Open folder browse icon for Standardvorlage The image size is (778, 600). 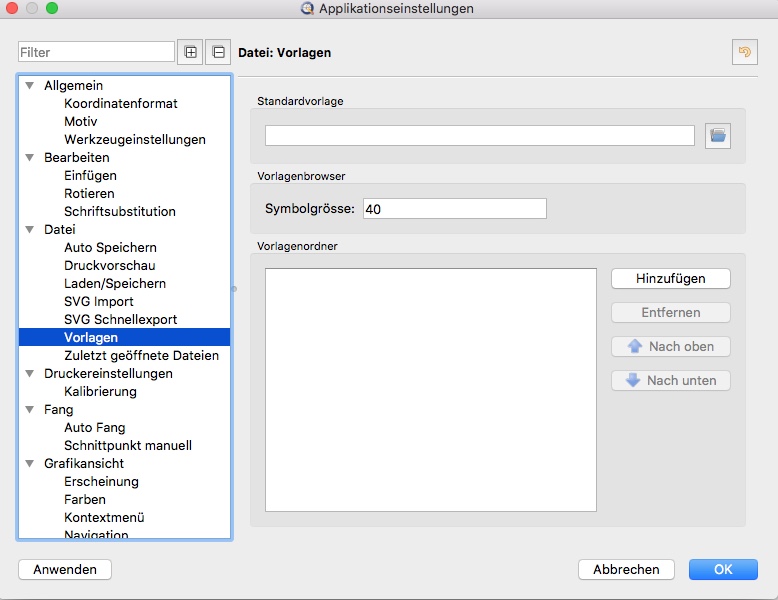[718, 136]
